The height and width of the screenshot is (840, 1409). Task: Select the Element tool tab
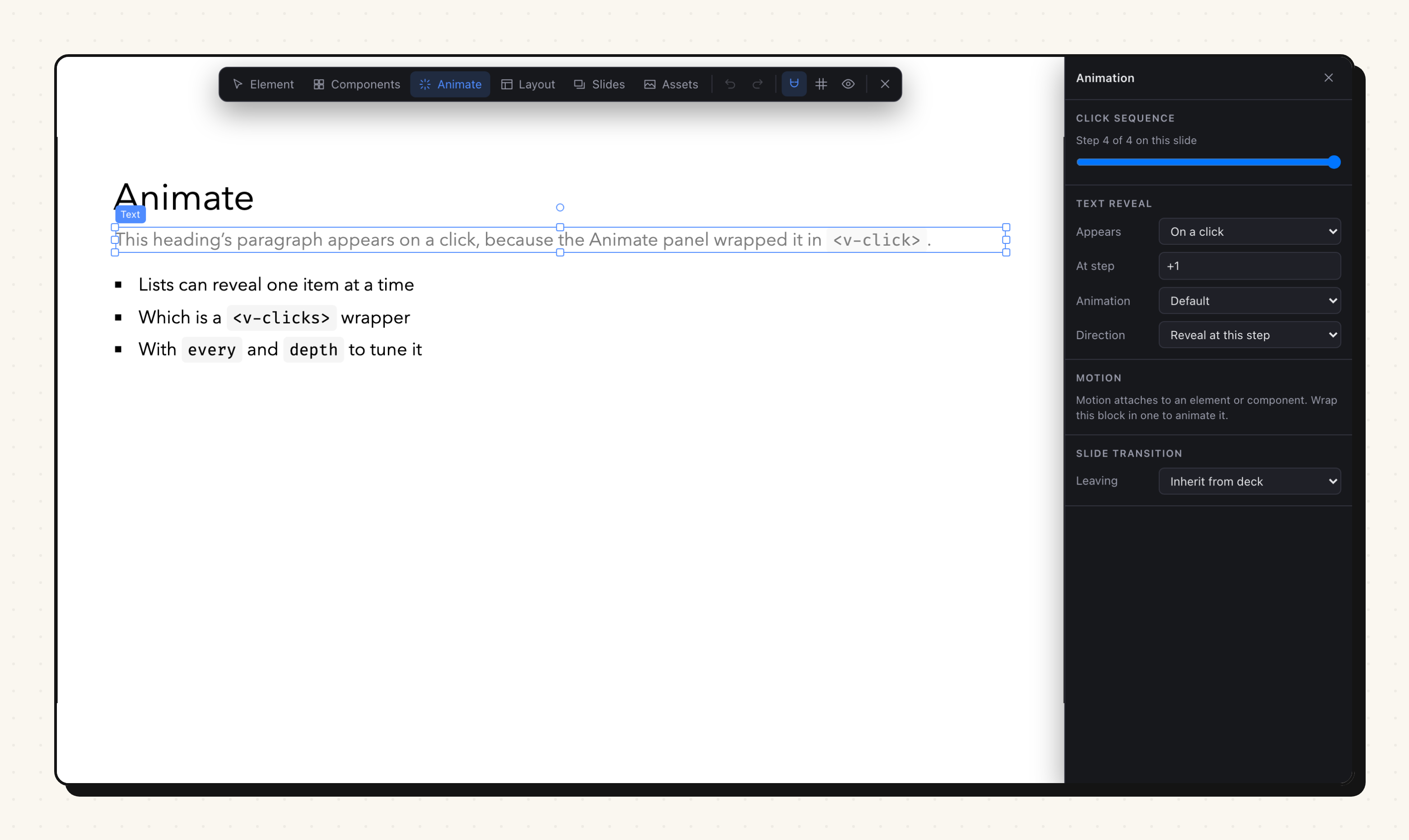coord(263,84)
